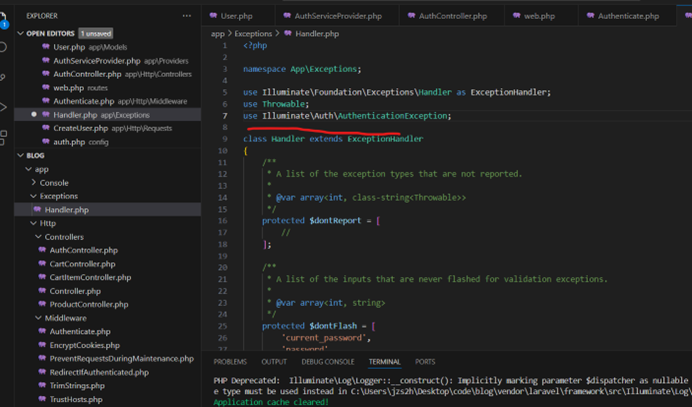The image size is (692, 407).
Task: Open ProductController.php in file tree
Action: click(x=108, y=305)
